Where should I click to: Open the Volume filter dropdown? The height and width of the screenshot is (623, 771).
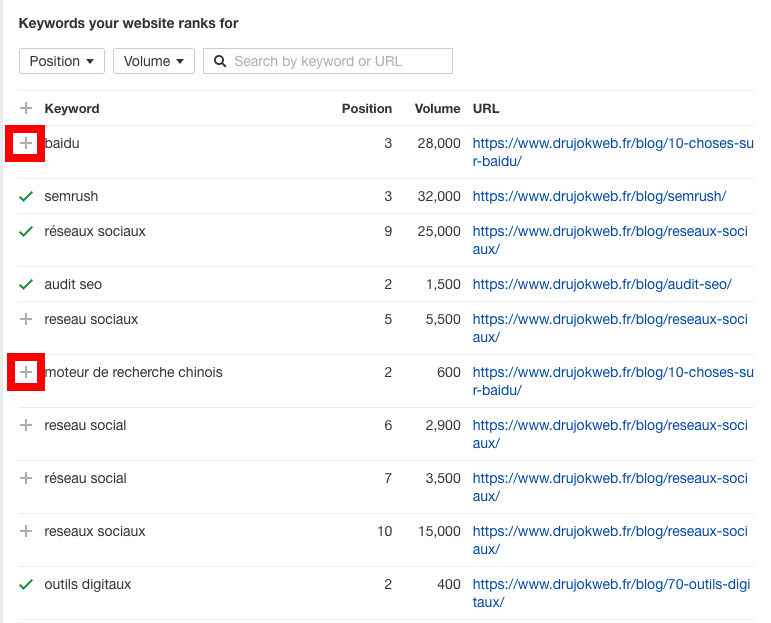pyautogui.click(x=154, y=61)
